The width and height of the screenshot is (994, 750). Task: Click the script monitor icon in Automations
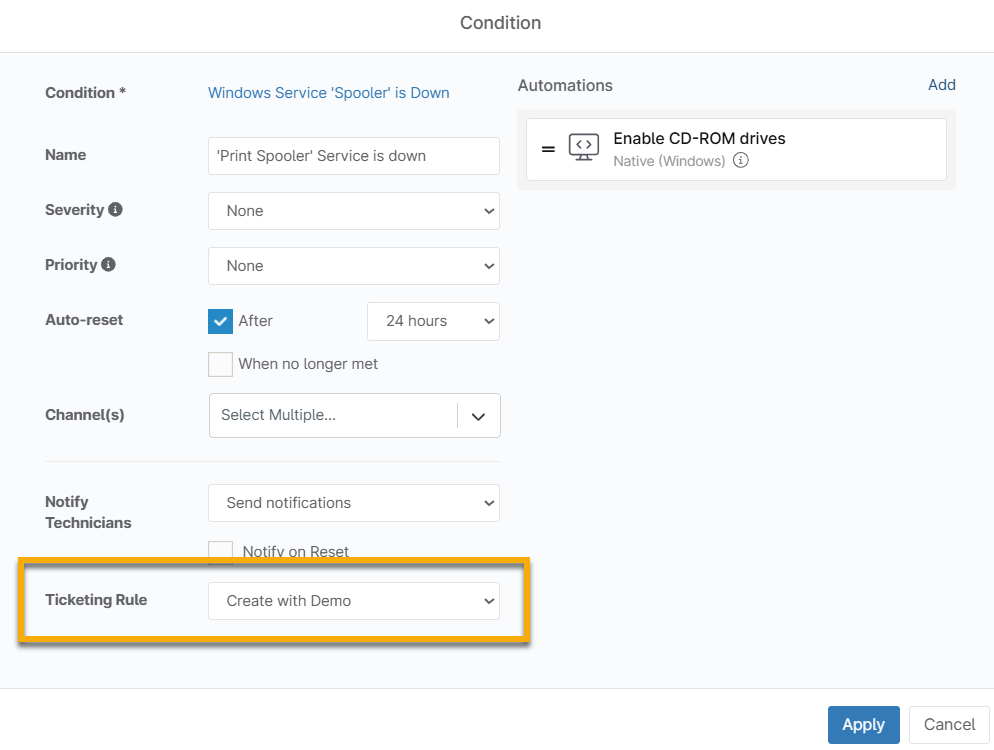[x=583, y=148]
